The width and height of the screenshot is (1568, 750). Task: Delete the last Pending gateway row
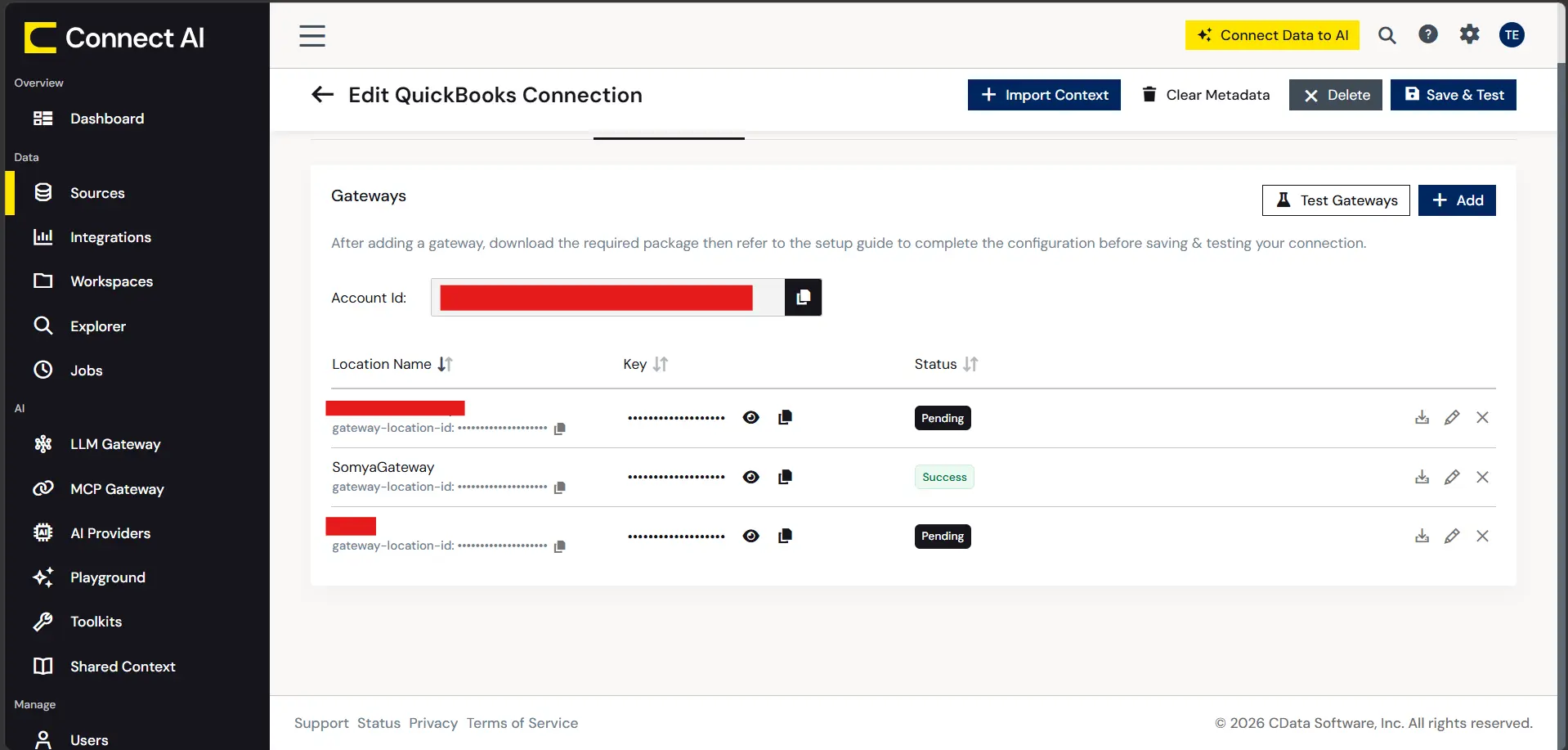[x=1482, y=536]
